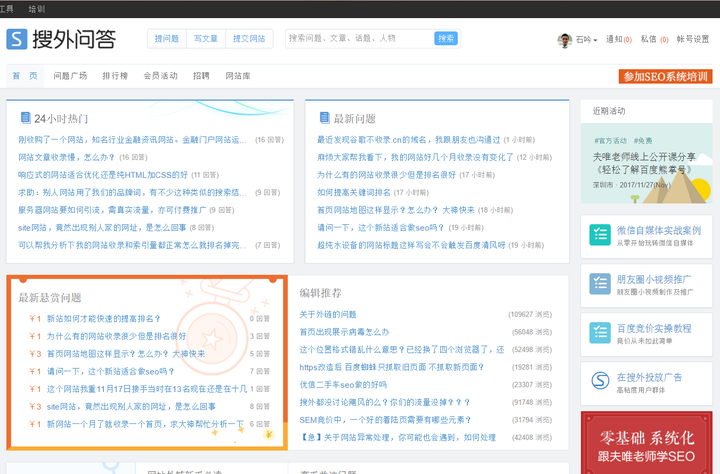Open hot question 网站文章收录慢，怎么办？

click(x=66, y=157)
